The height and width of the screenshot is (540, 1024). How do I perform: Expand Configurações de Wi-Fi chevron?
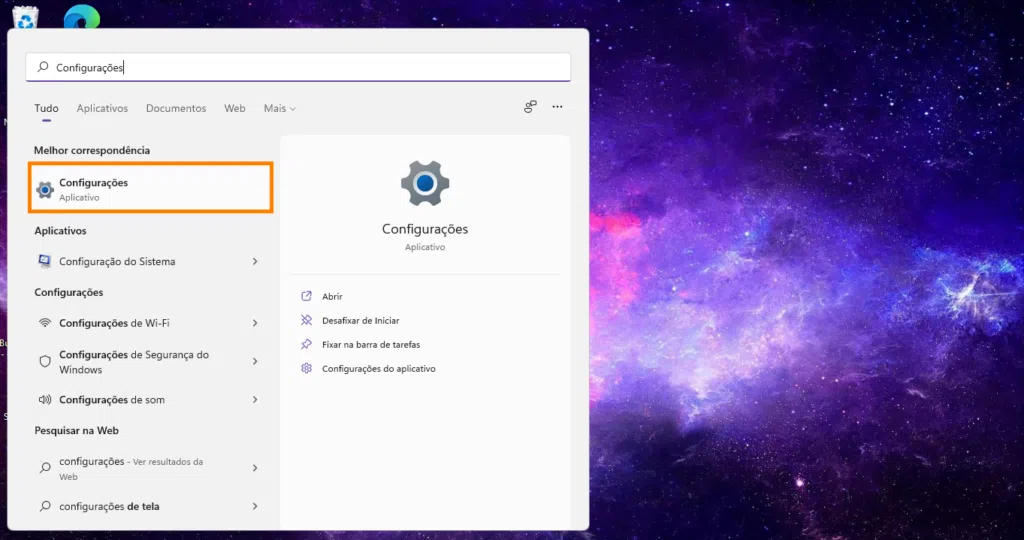tap(255, 323)
